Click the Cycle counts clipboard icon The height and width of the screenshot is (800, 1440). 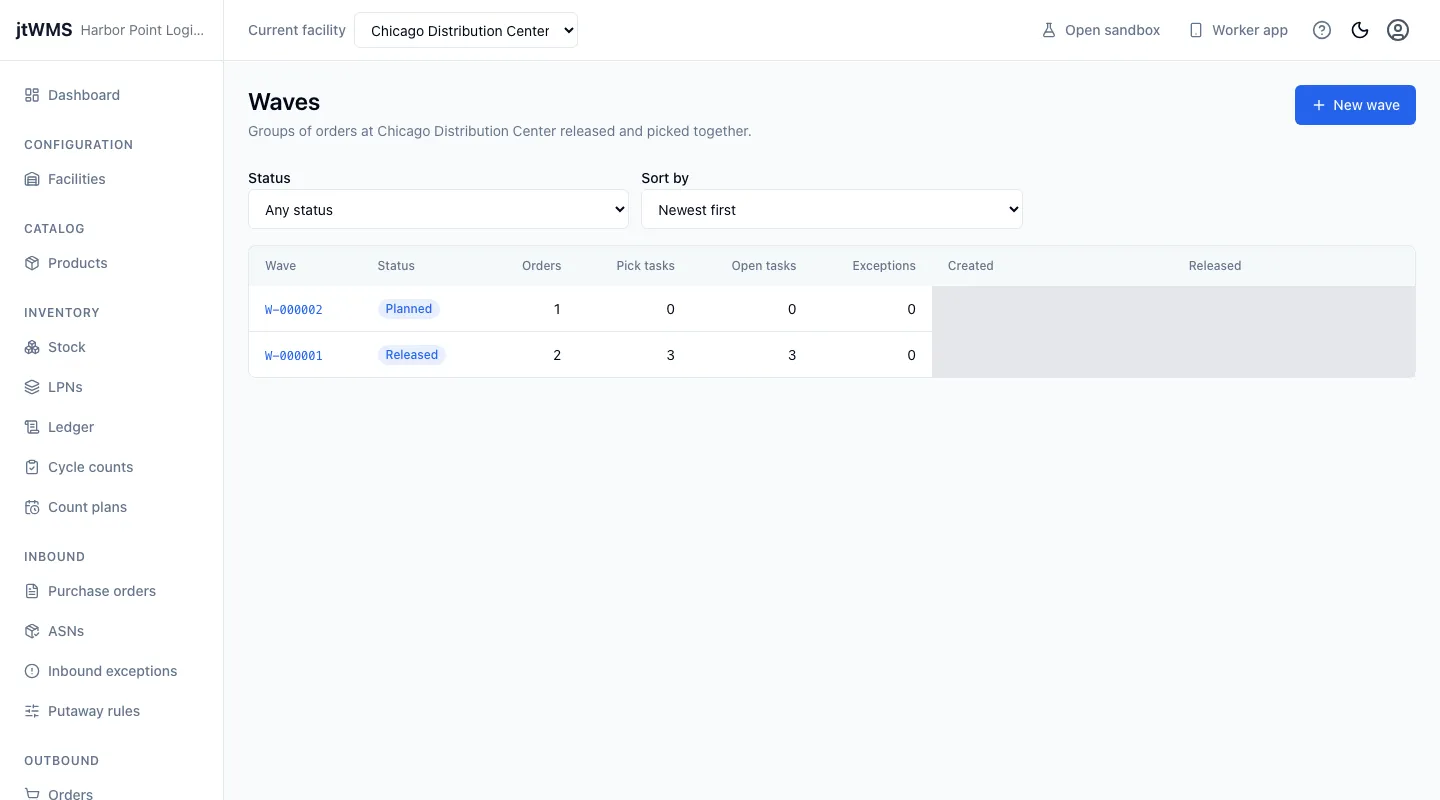32,467
